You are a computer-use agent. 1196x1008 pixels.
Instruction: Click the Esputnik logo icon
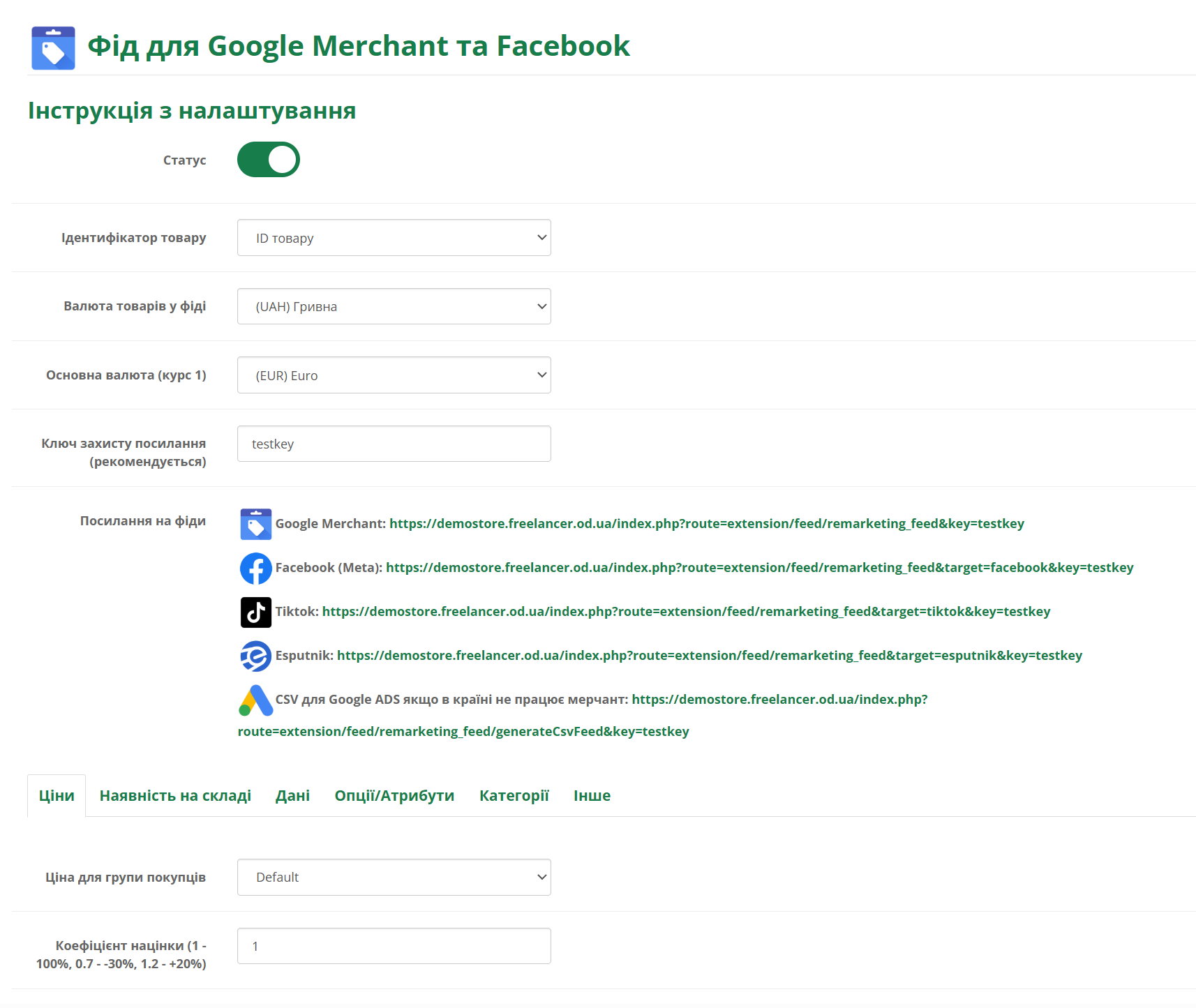(x=256, y=656)
